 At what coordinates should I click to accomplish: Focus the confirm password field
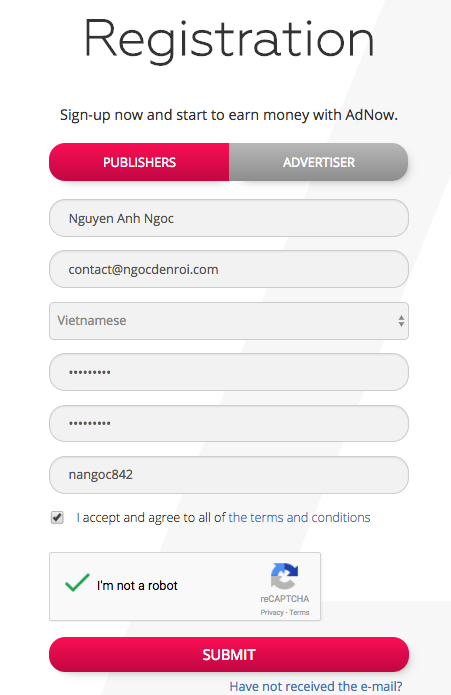[229, 423]
